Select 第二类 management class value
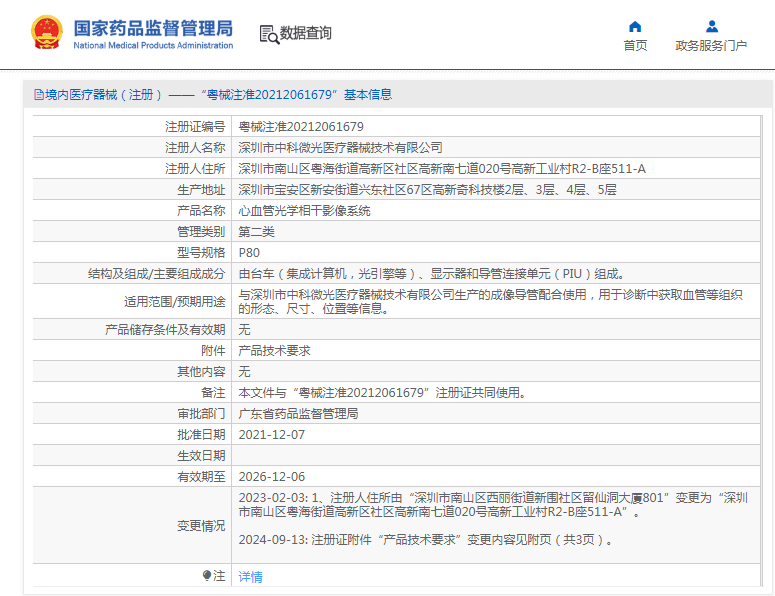The width and height of the screenshot is (775, 596). pyautogui.click(x=257, y=231)
